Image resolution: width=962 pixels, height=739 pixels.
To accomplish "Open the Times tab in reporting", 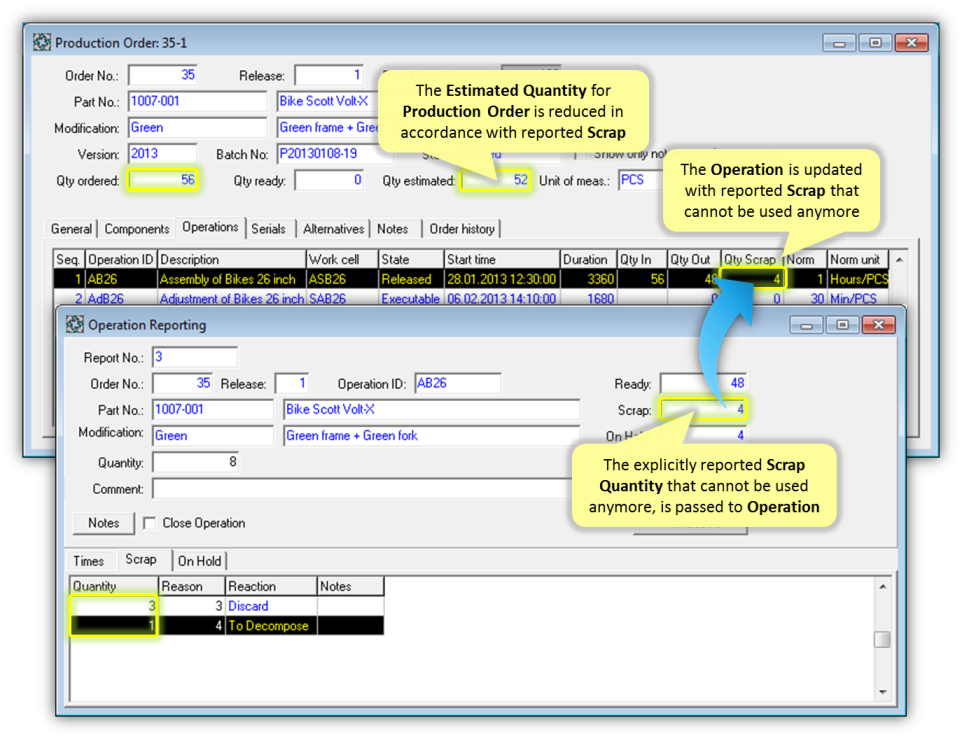I will tap(89, 561).
